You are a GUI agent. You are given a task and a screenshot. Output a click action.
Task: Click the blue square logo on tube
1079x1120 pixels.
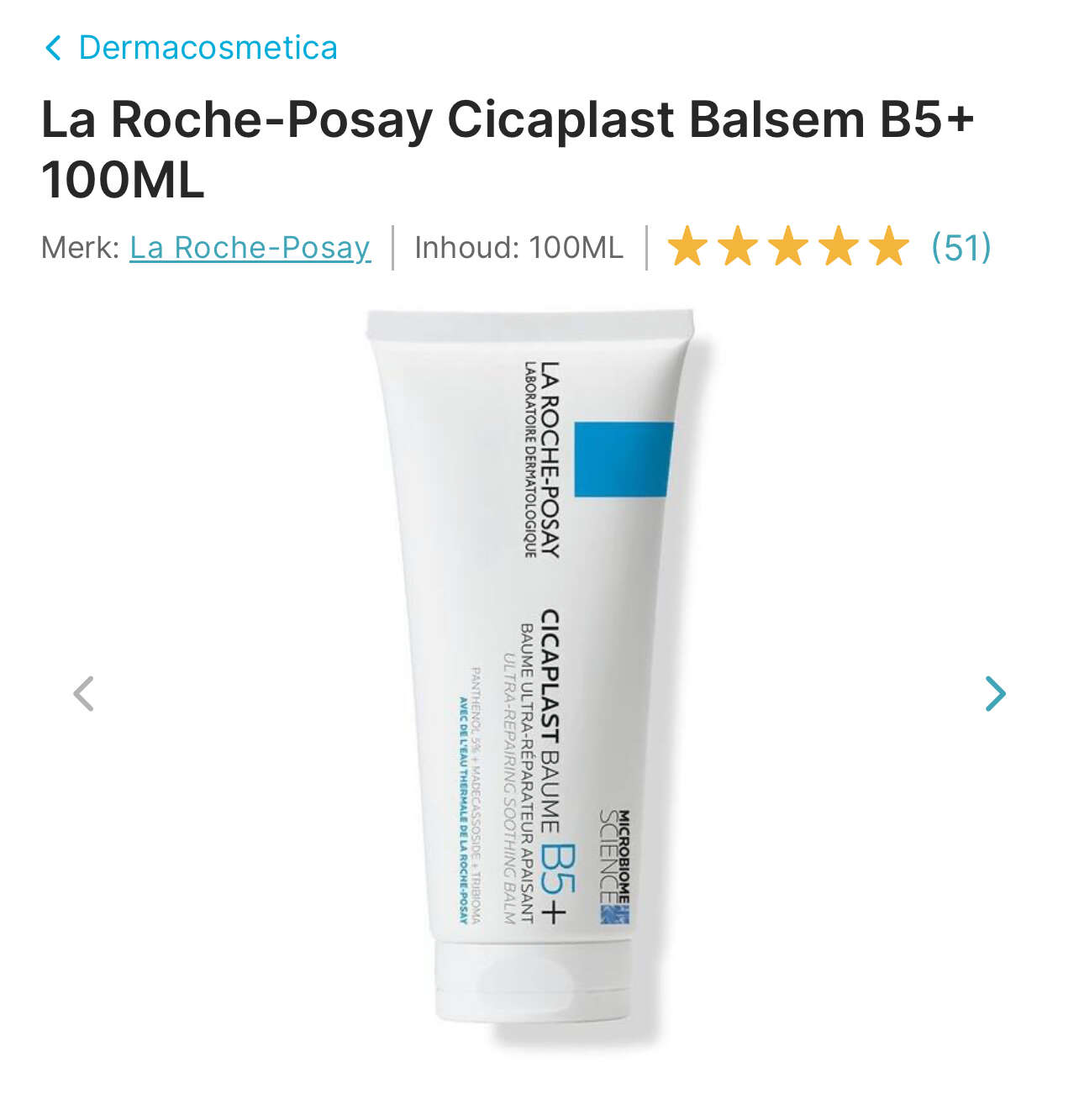pyautogui.click(x=624, y=460)
